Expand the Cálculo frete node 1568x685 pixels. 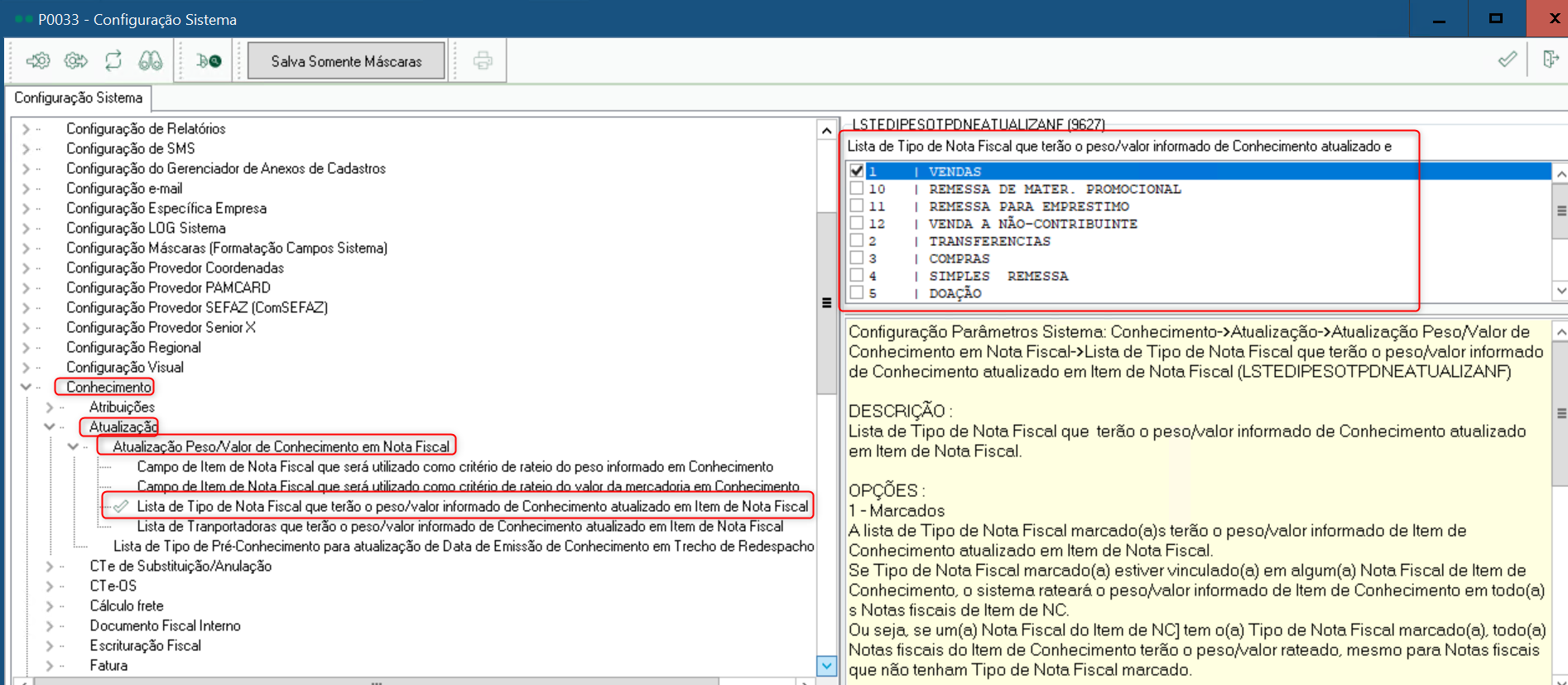49,605
